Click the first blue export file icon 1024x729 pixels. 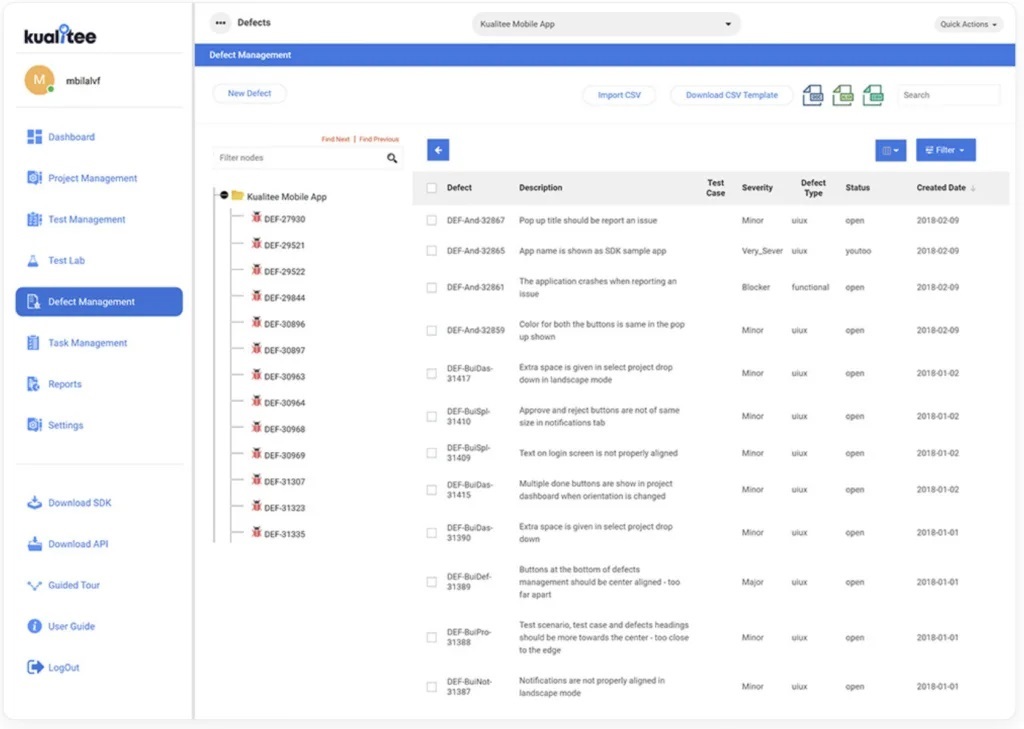pyautogui.click(x=812, y=95)
